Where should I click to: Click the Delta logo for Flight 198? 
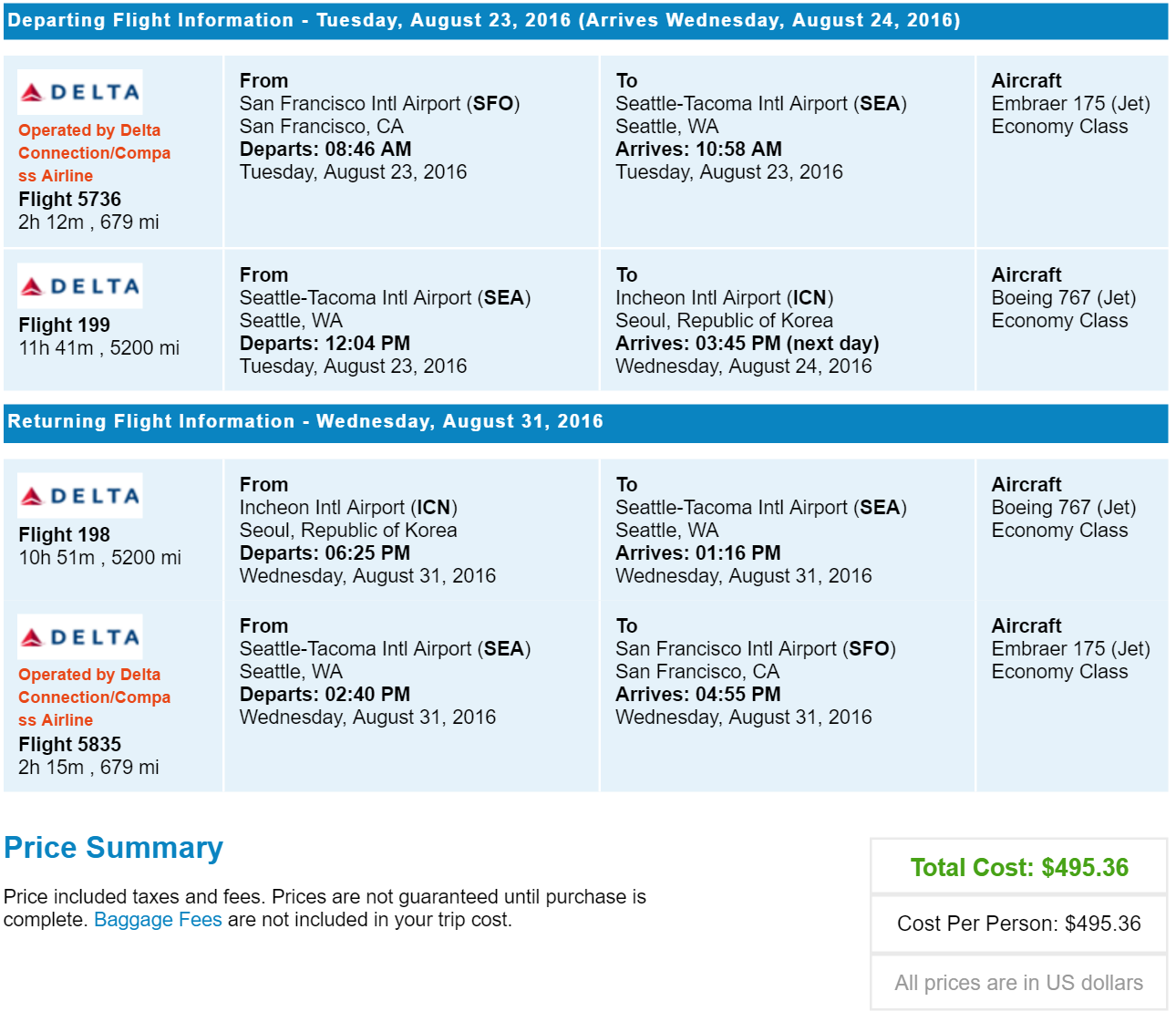pyautogui.click(x=80, y=496)
